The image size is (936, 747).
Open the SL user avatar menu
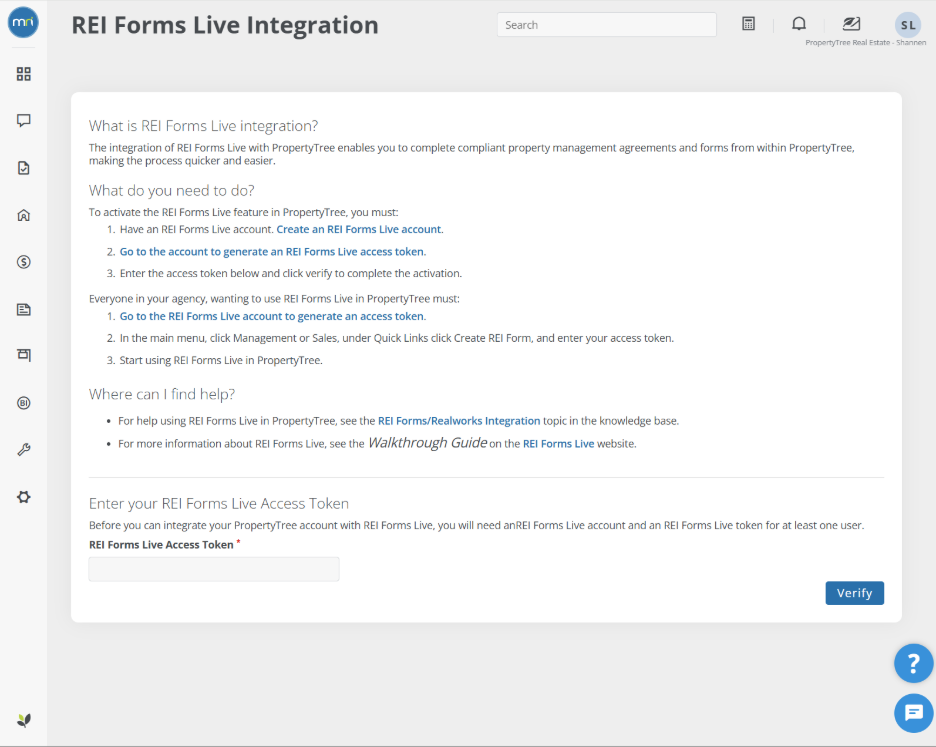click(x=908, y=24)
